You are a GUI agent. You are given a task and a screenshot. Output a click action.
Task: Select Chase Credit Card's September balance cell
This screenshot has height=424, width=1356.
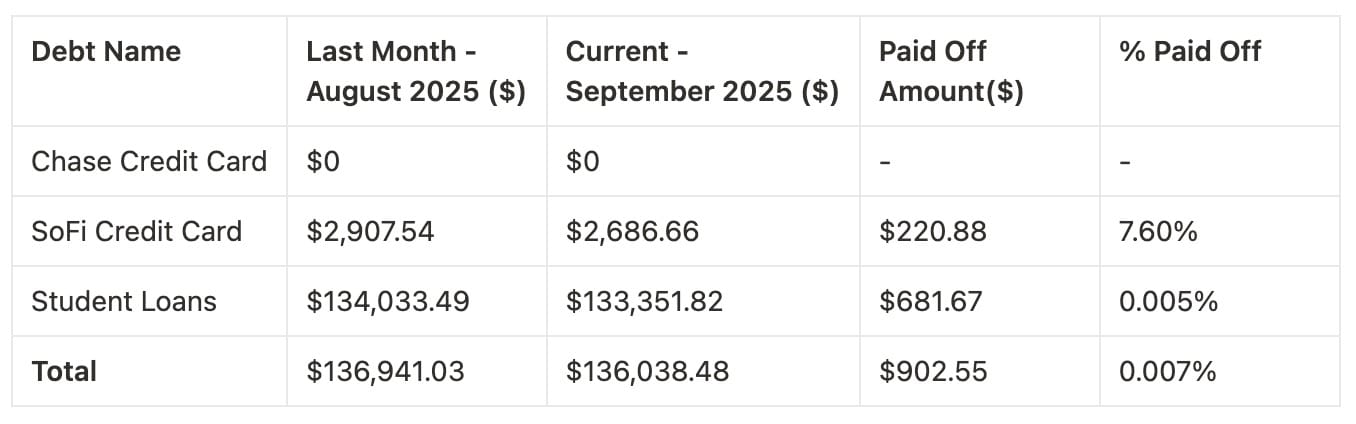pos(583,161)
